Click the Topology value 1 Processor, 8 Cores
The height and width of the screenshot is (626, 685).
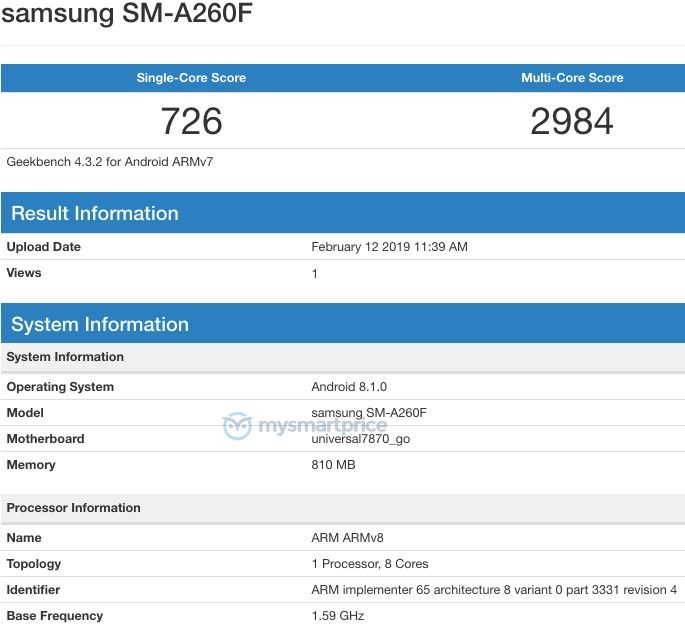coord(370,564)
